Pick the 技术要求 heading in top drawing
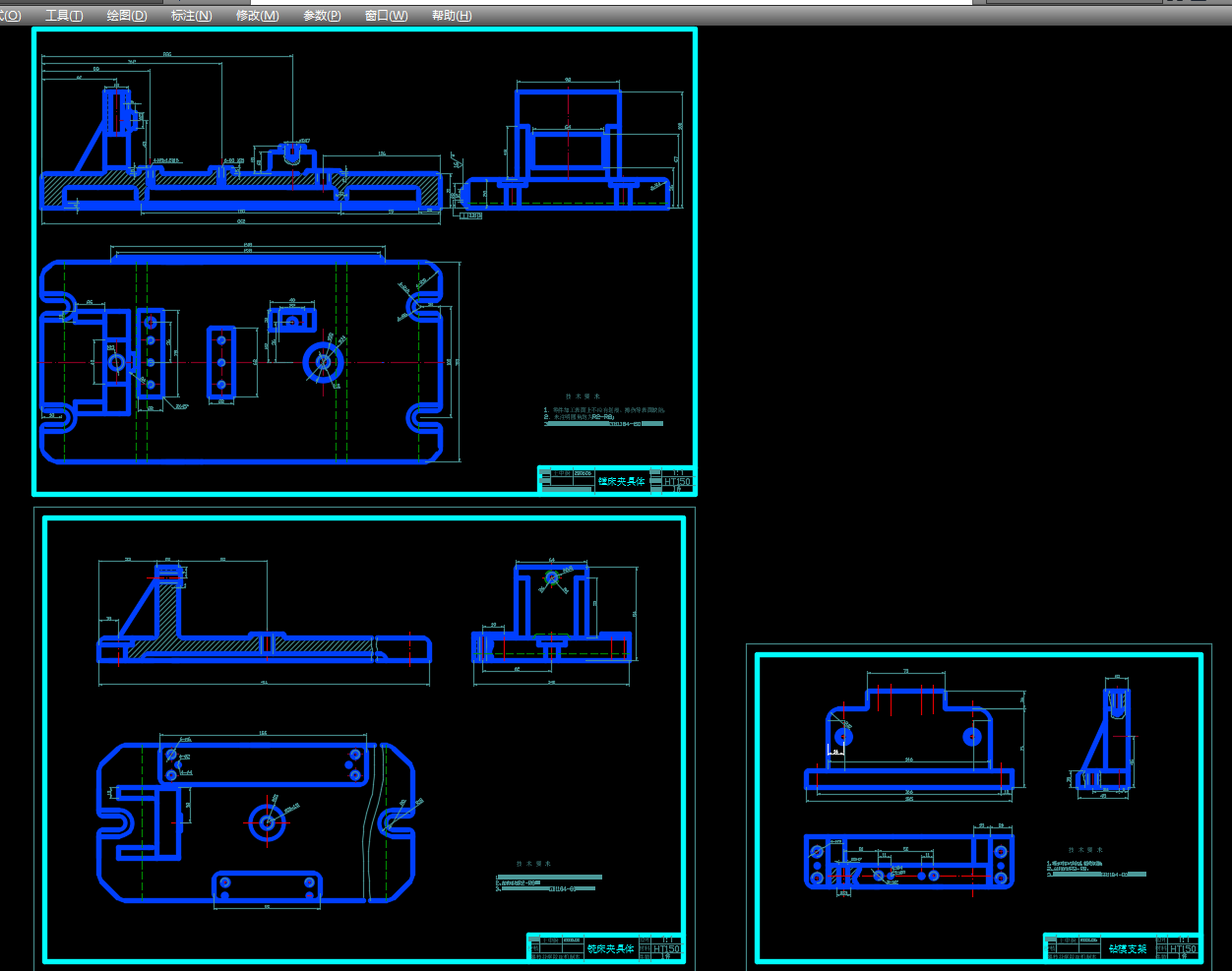Image resolution: width=1232 pixels, height=971 pixels. (583, 396)
